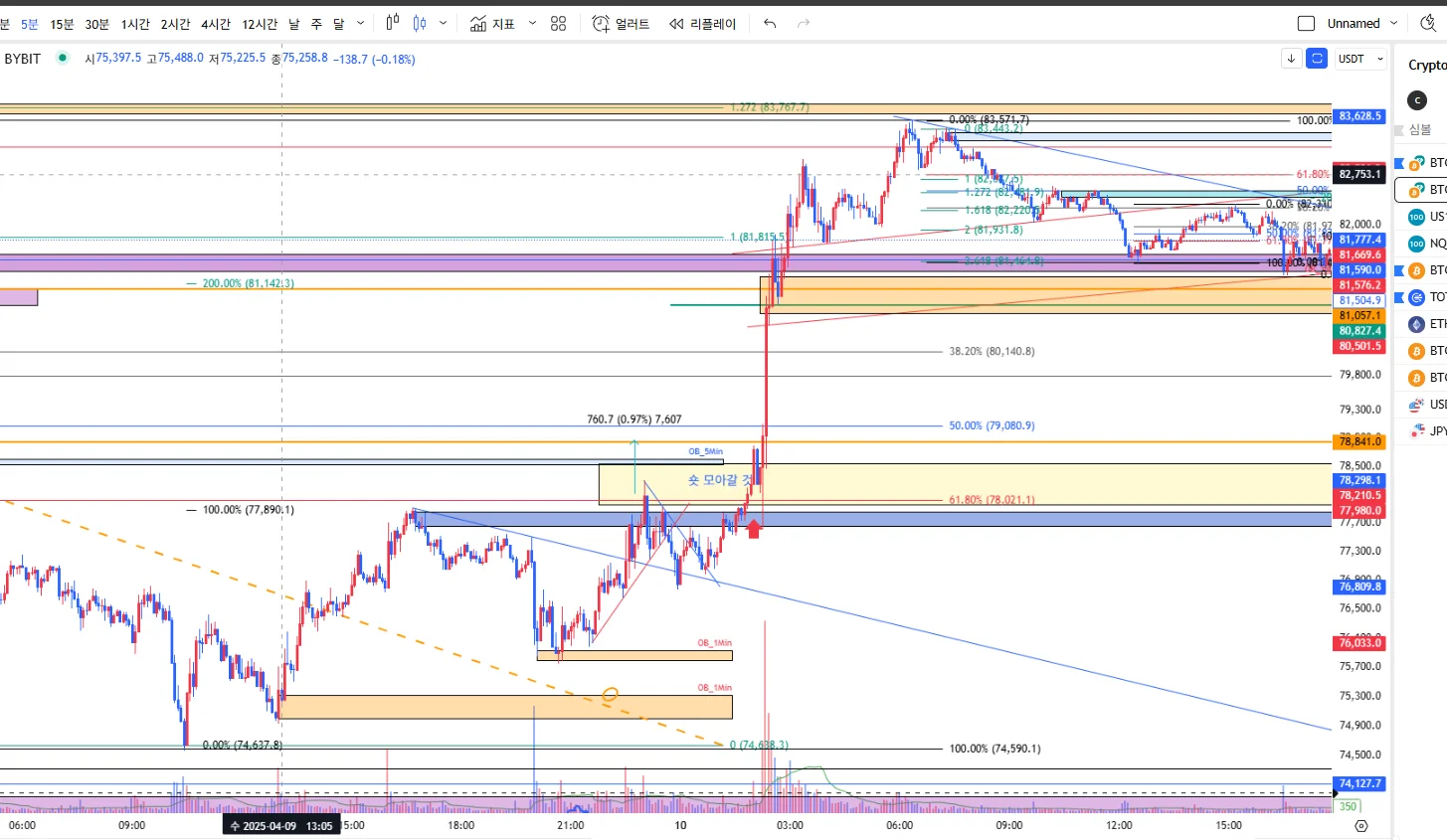Screen dimensions: 1447x840
Task: Click the 76,809.8 blue price label
Action: pos(1359,587)
